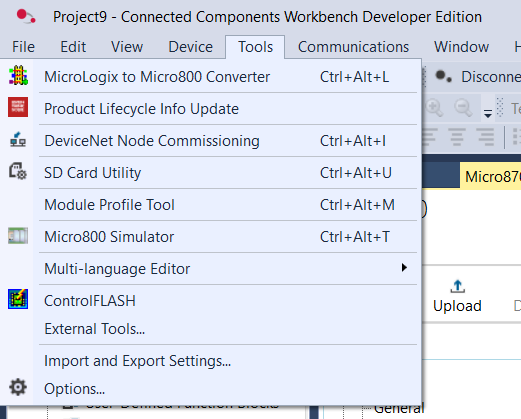Viewport: 521px width, 419px height.
Task: Select the Micro870 tab
Action: click(x=491, y=176)
